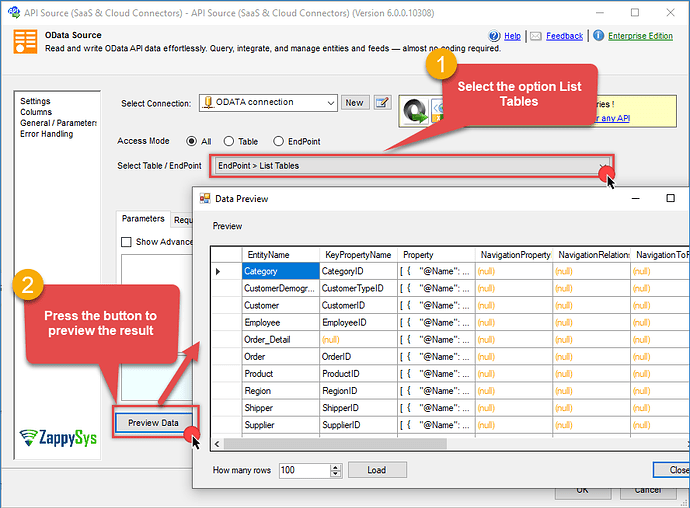Click the Load button
The image size is (690, 508).
[x=376, y=470]
